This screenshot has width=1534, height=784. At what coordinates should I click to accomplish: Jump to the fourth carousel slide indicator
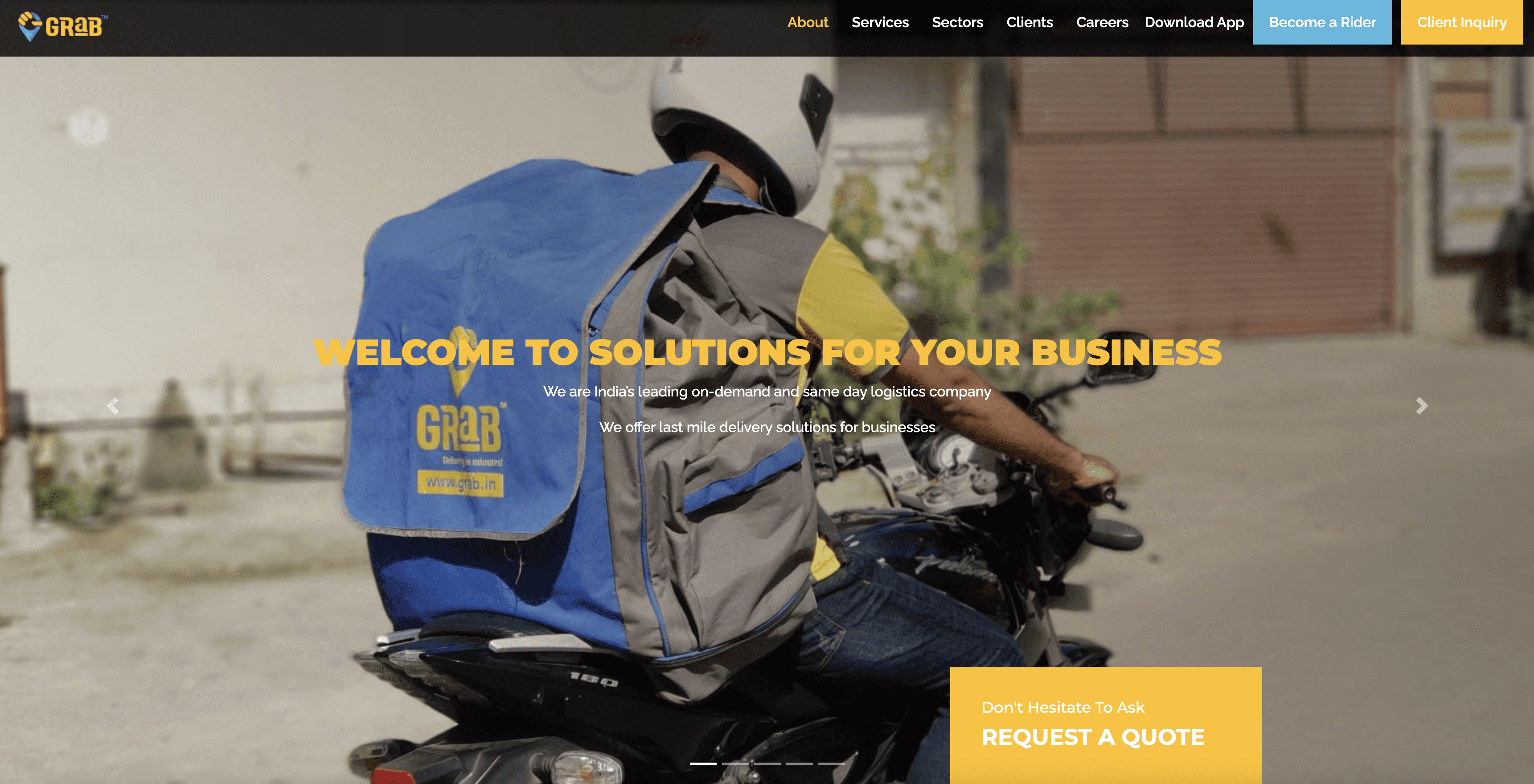799,763
